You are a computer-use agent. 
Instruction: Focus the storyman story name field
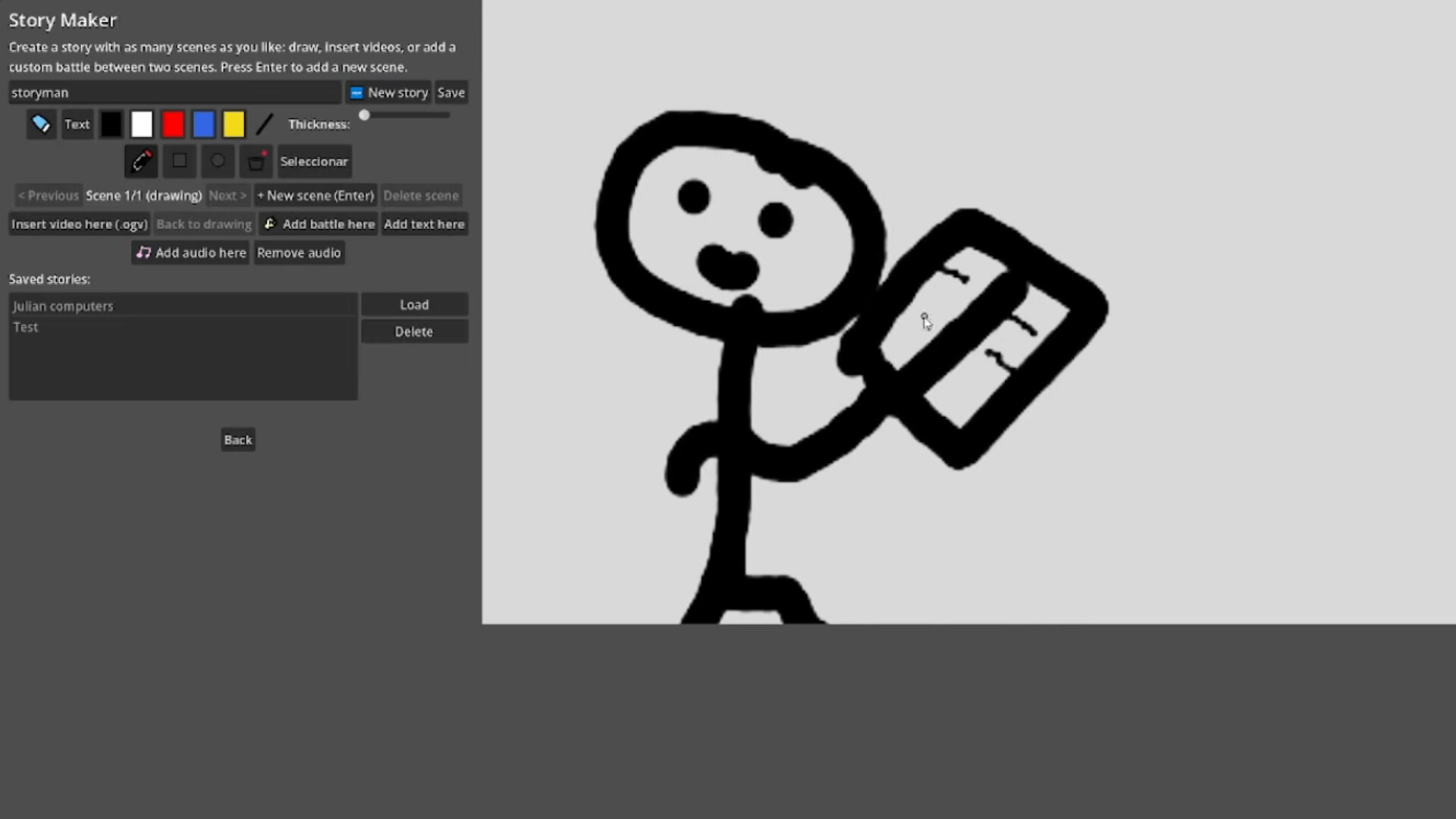click(175, 93)
